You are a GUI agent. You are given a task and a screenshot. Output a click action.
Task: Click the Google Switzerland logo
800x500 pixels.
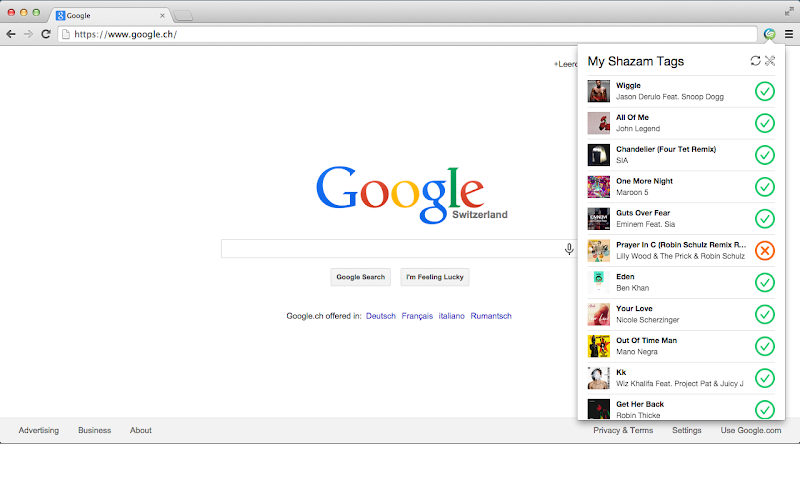411,194
